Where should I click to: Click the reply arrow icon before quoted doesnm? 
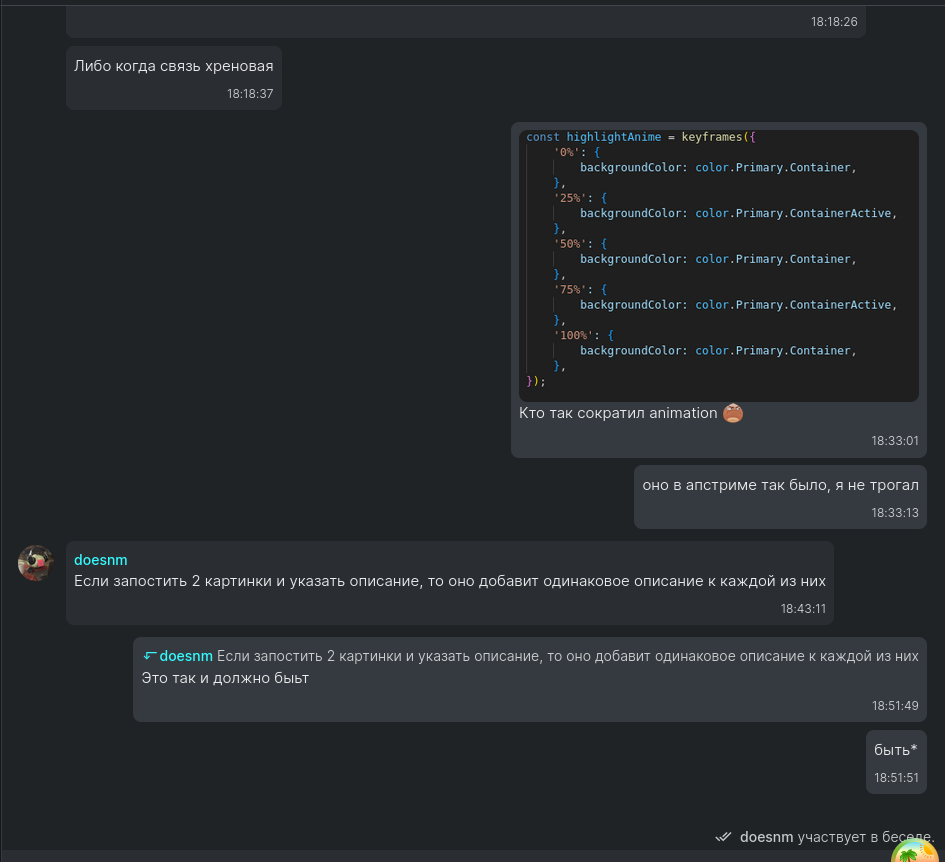[149, 656]
